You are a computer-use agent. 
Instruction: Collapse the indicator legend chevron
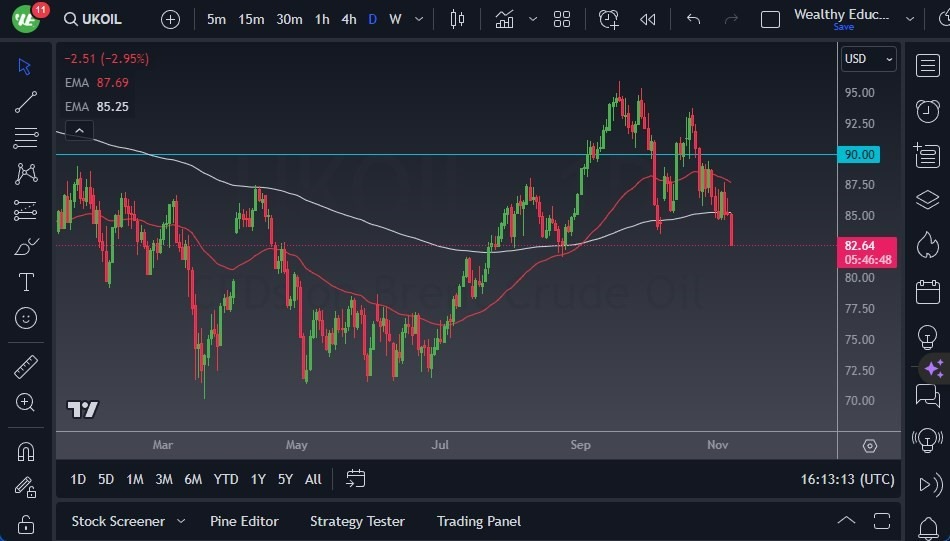pos(78,130)
